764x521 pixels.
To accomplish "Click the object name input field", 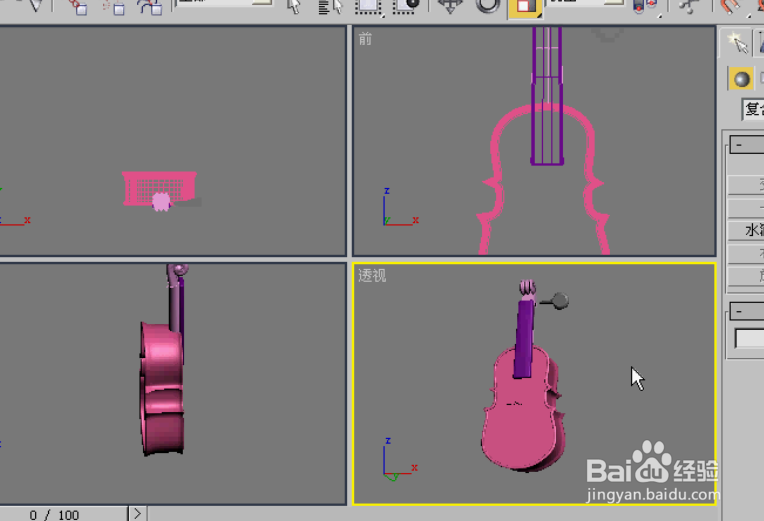I will [x=749, y=338].
